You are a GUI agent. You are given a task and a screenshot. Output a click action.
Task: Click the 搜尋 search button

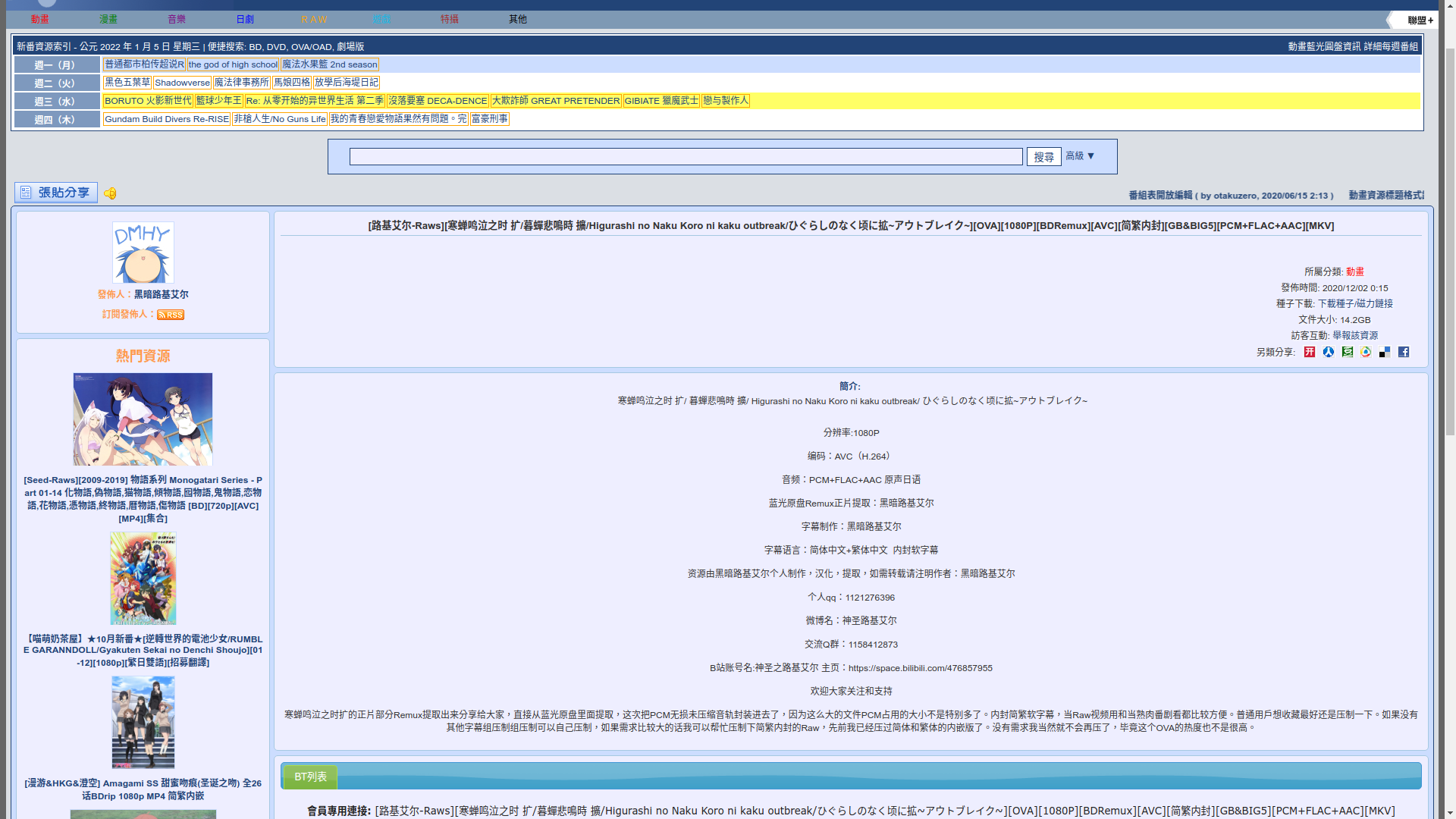click(1044, 157)
